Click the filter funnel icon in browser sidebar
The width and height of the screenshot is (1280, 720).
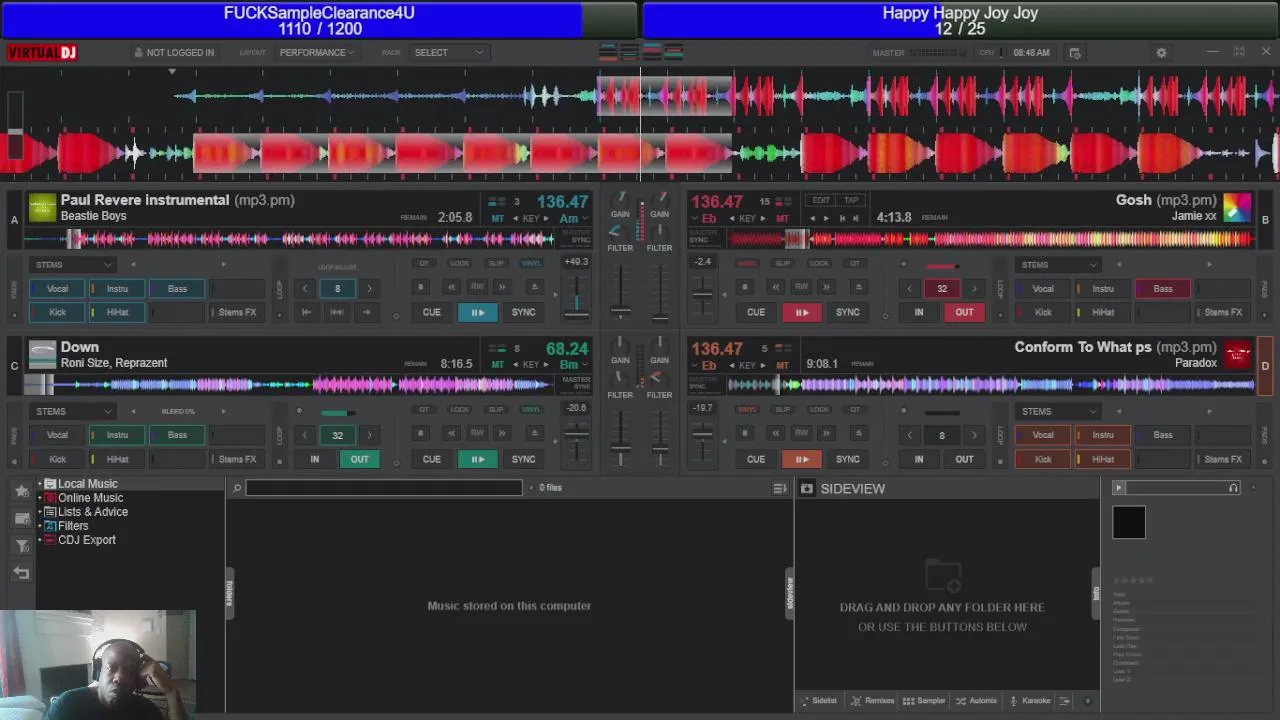coord(21,545)
